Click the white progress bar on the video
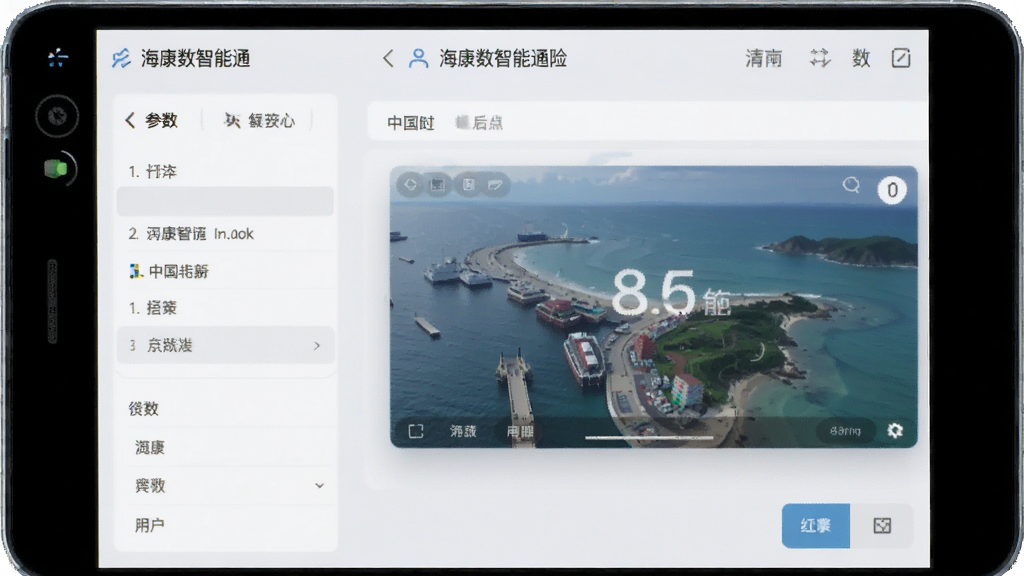Viewport: 1024px width, 576px height. pyautogui.click(x=649, y=438)
